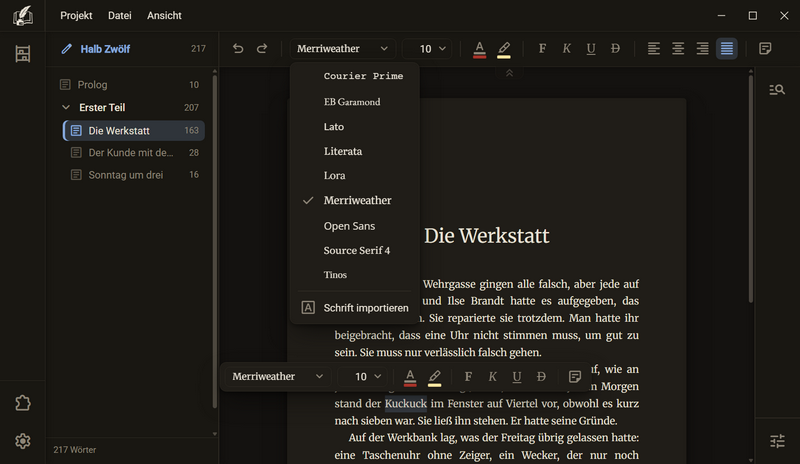The width and height of the screenshot is (800, 464).
Task: Insert a note with top toolbar comment icon
Action: pos(765,48)
